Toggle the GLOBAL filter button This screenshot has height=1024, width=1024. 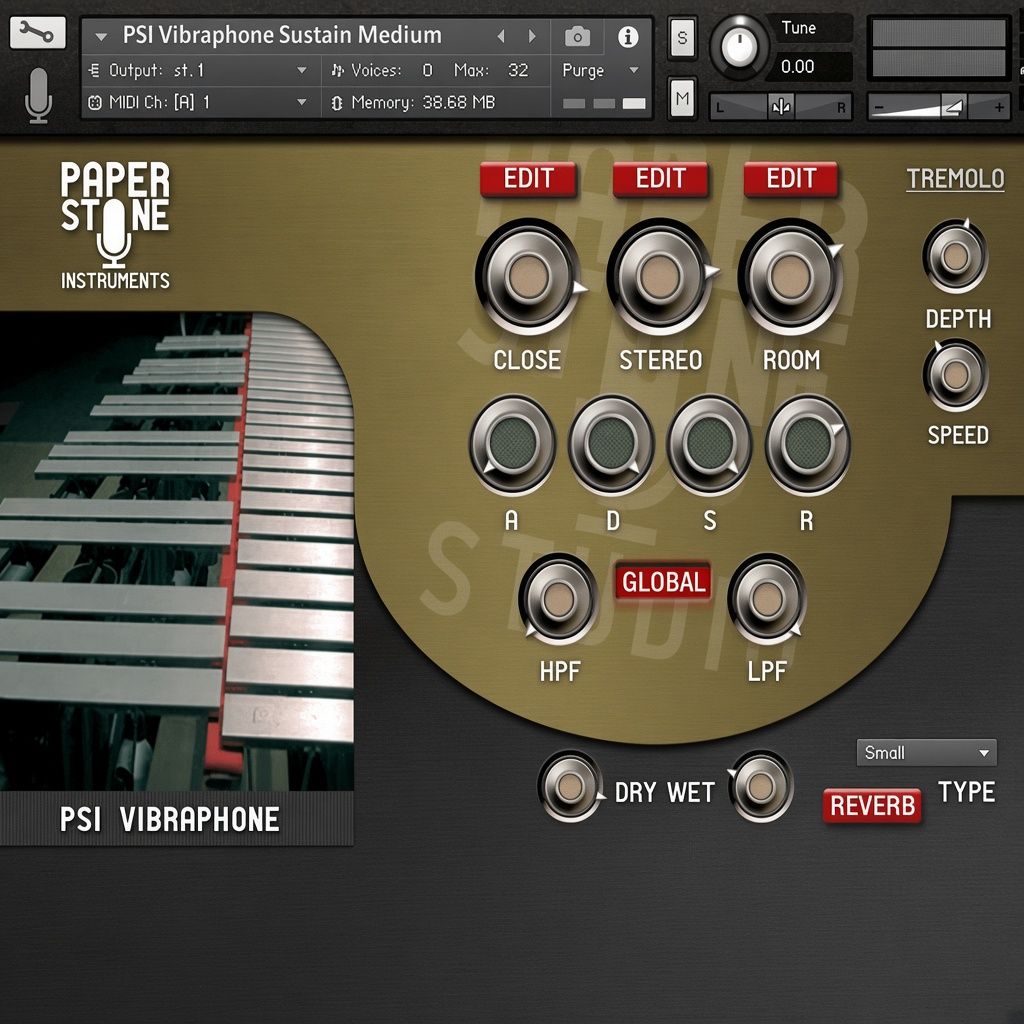pos(663,581)
